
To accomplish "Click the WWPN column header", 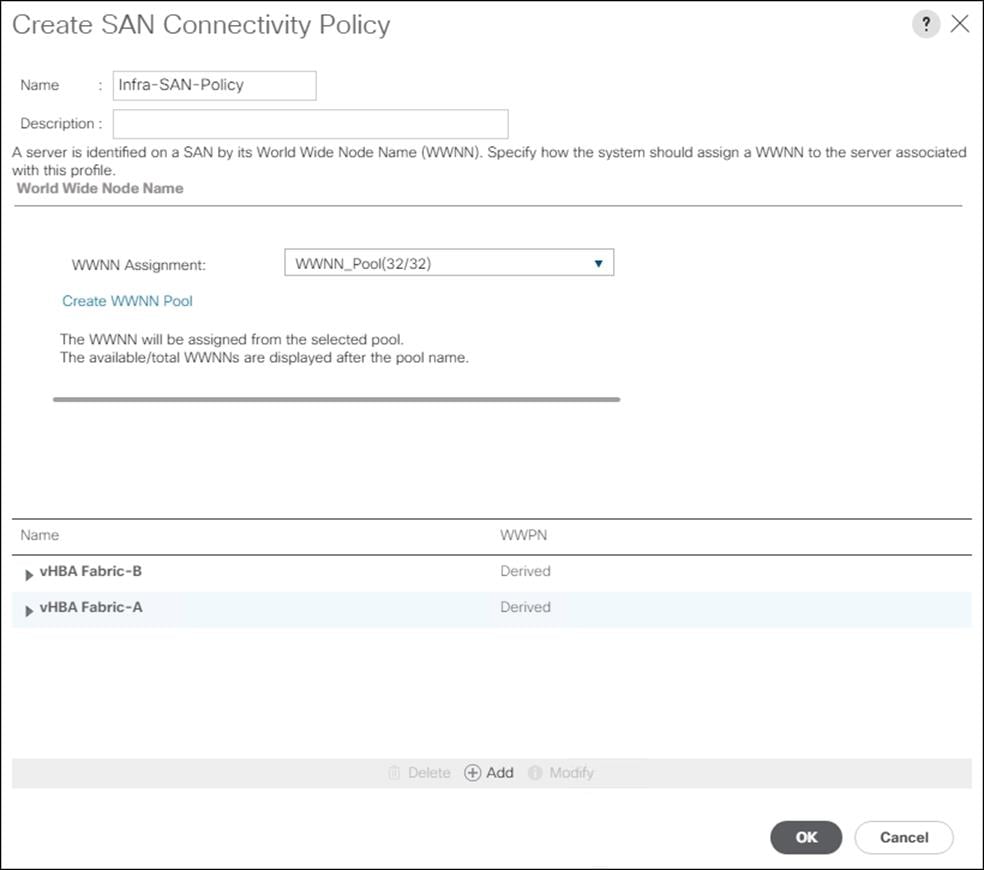I will click(x=524, y=535).
